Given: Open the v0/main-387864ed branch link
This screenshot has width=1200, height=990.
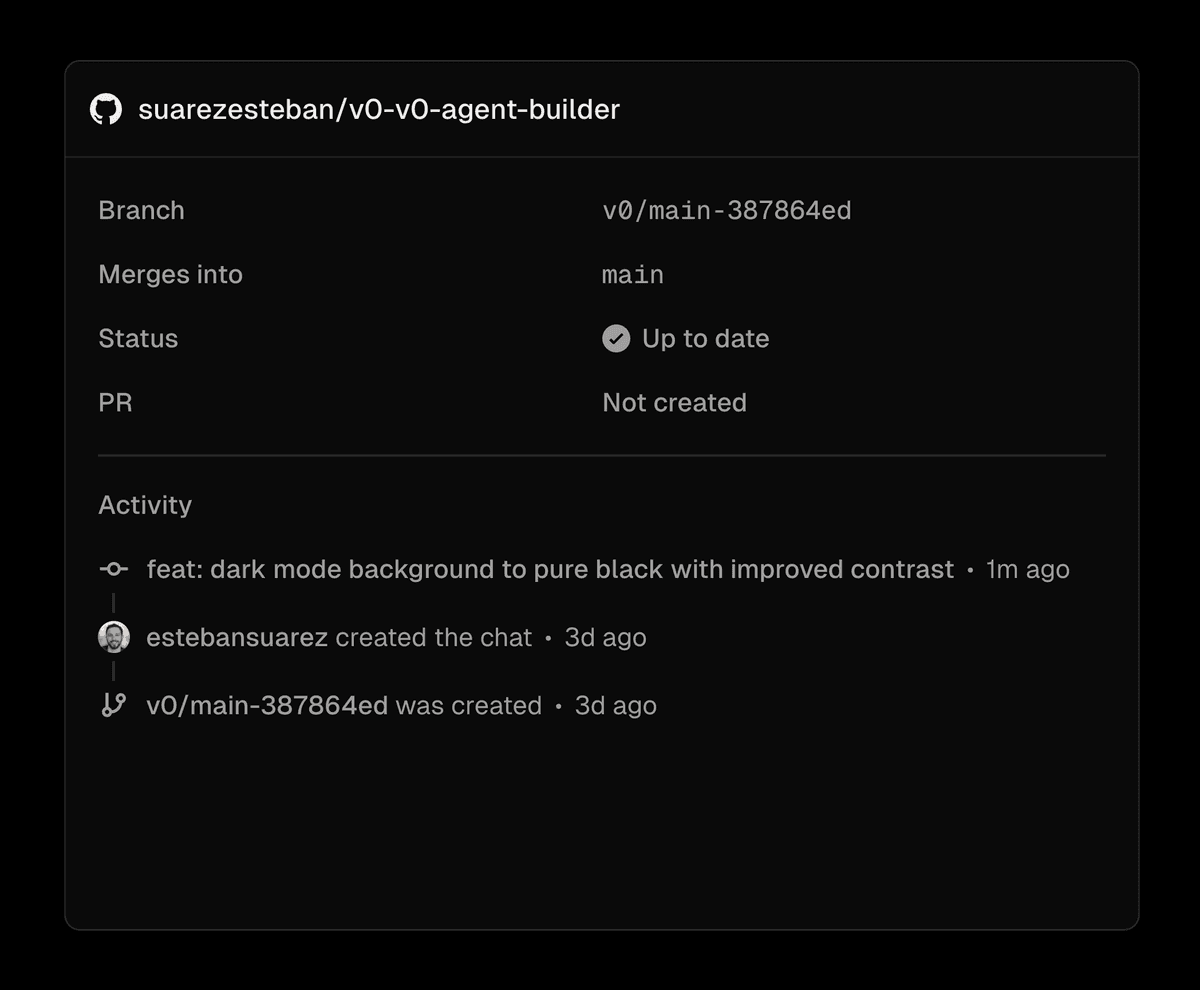Looking at the screenshot, I should coord(727,210).
